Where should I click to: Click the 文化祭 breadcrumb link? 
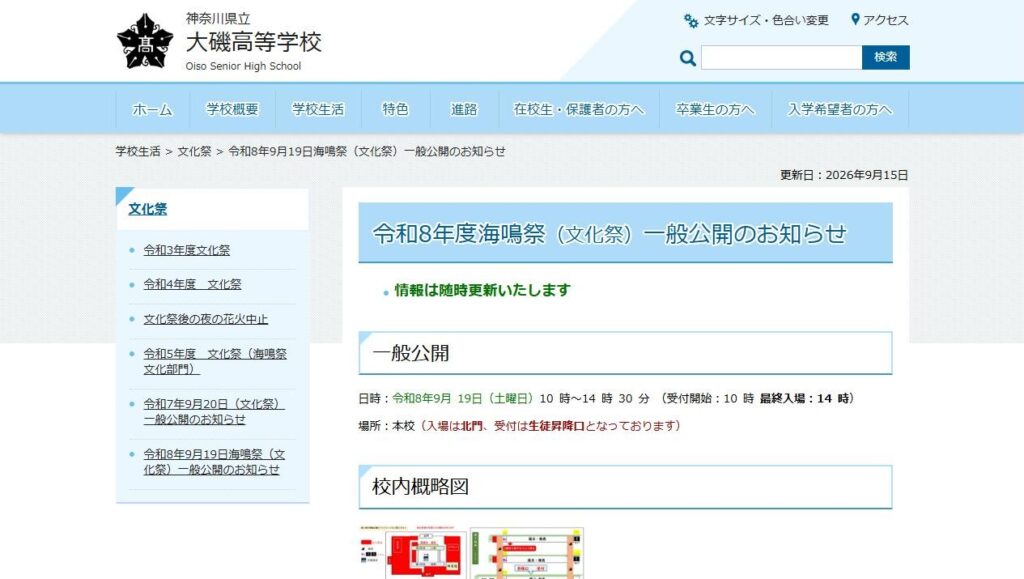click(195, 151)
